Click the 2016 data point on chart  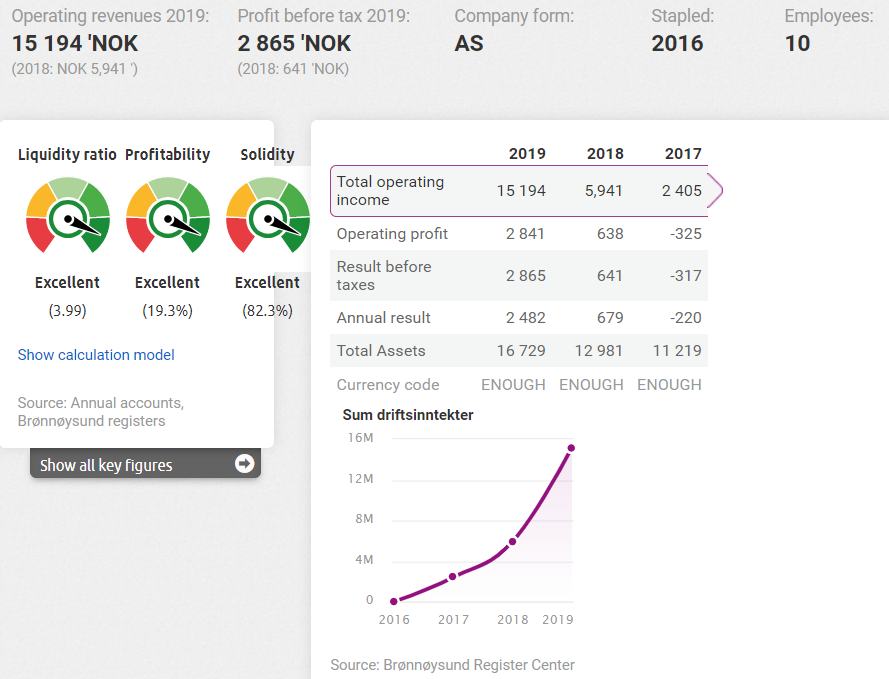click(x=394, y=601)
